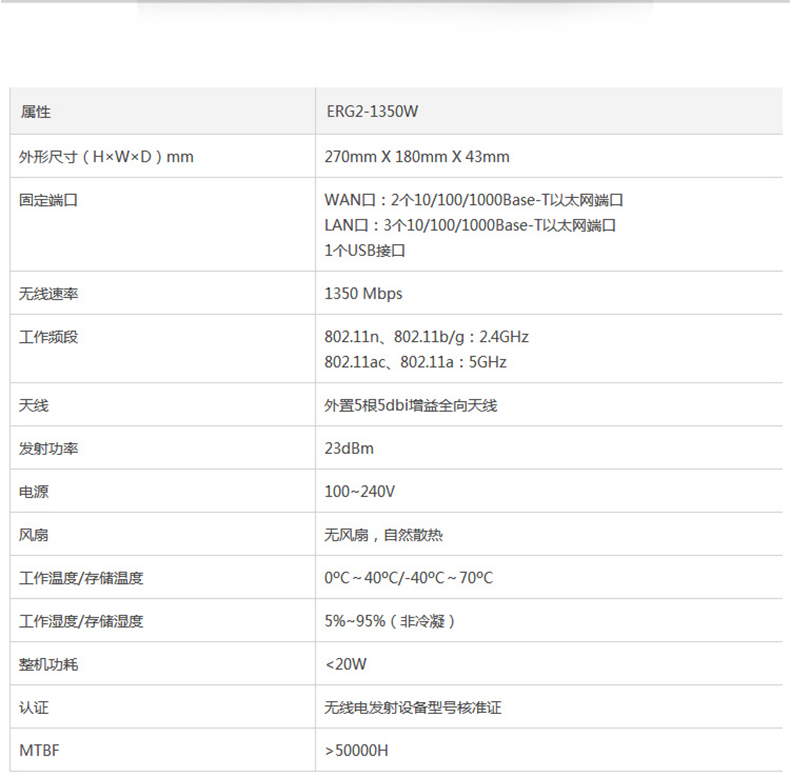The image size is (790, 777).
Task: Click the 属性 header label
Action: pyautogui.click(x=35, y=112)
